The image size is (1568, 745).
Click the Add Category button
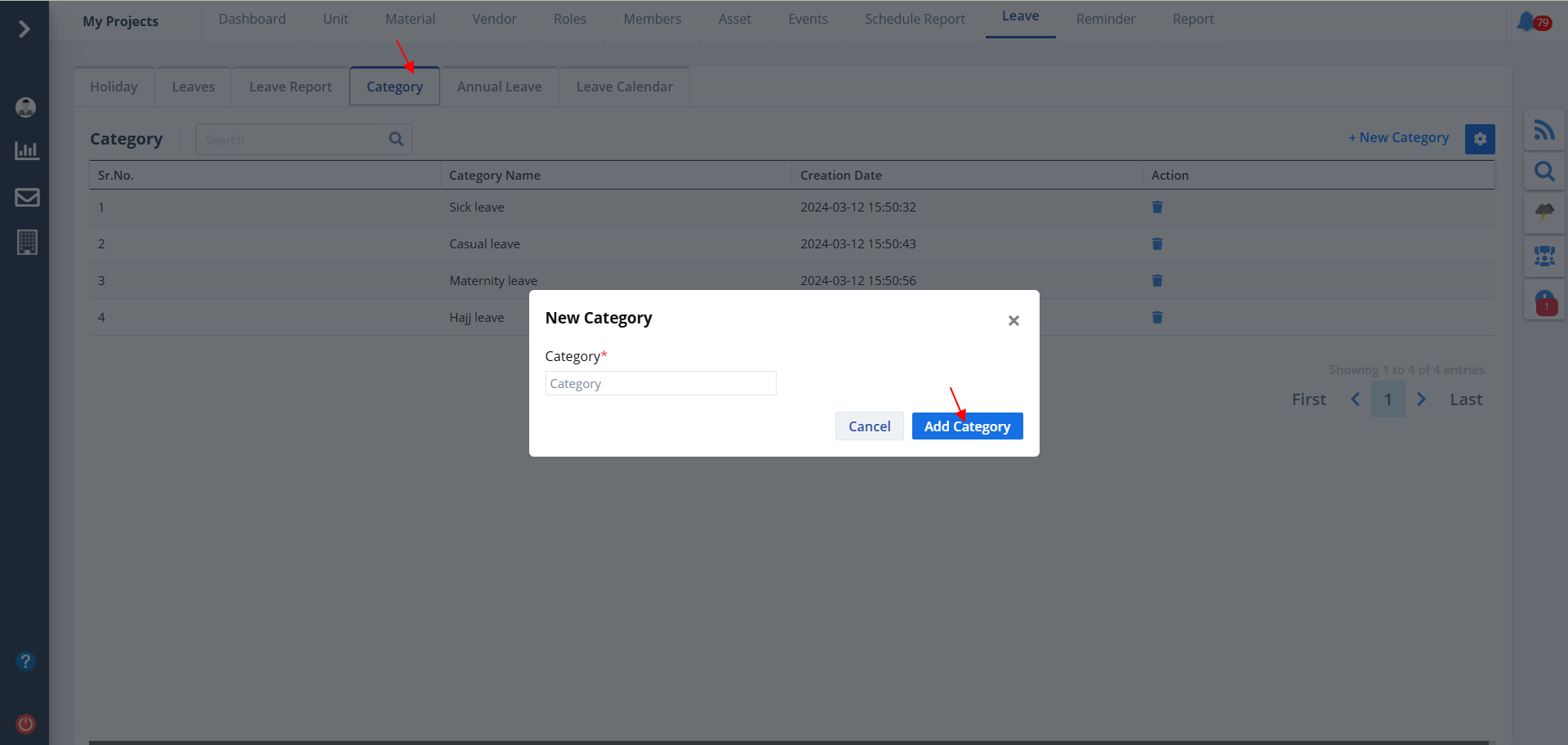point(967,426)
